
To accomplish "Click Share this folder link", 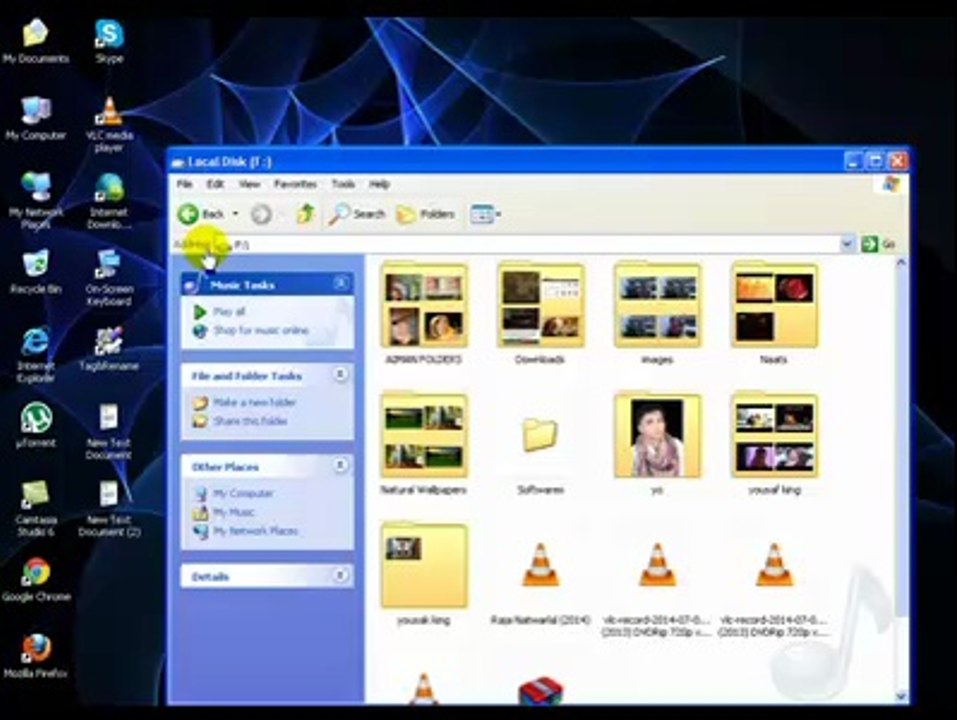I will pyautogui.click(x=250, y=421).
